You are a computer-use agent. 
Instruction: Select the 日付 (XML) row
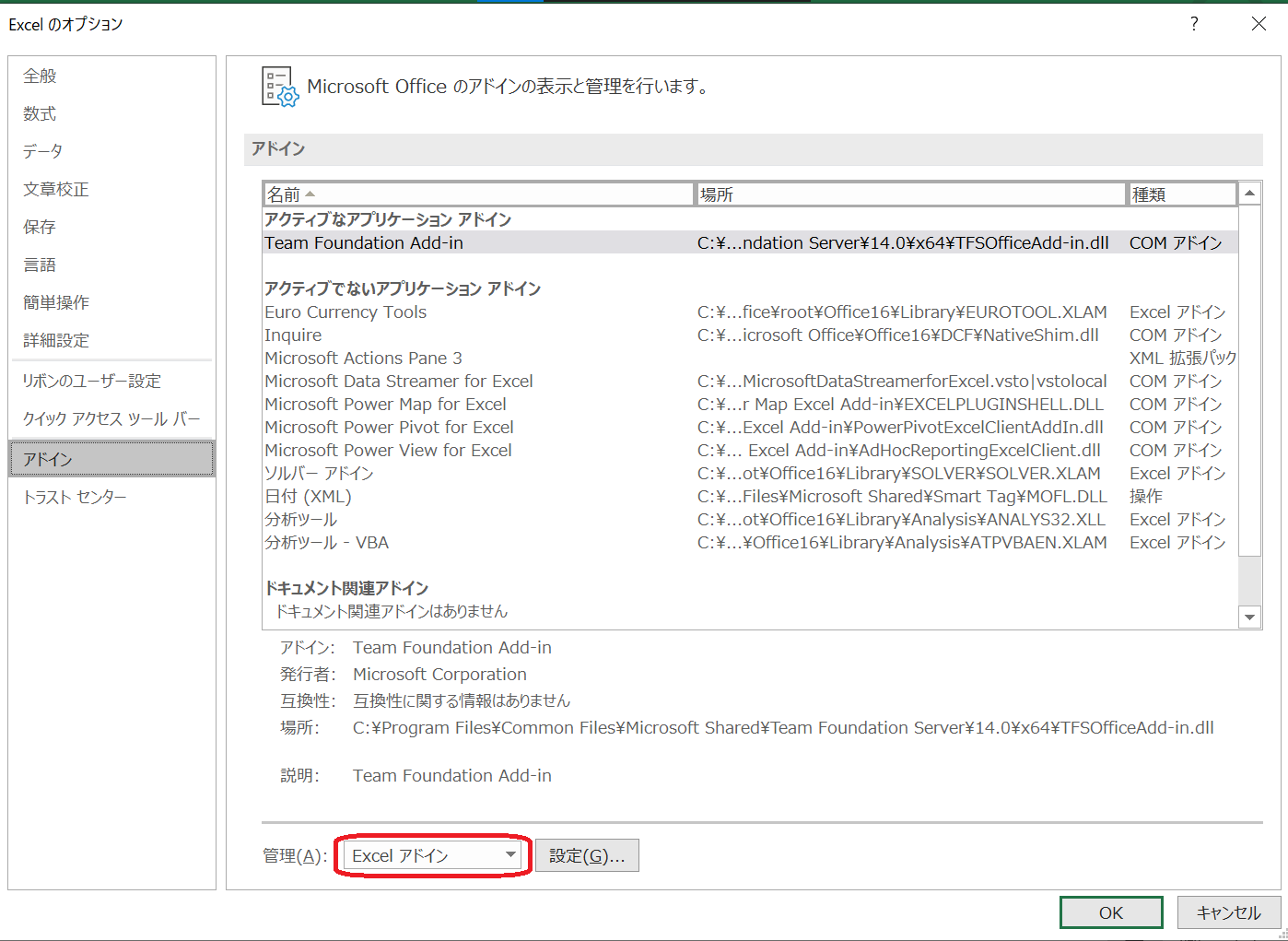pyautogui.click(x=750, y=496)
